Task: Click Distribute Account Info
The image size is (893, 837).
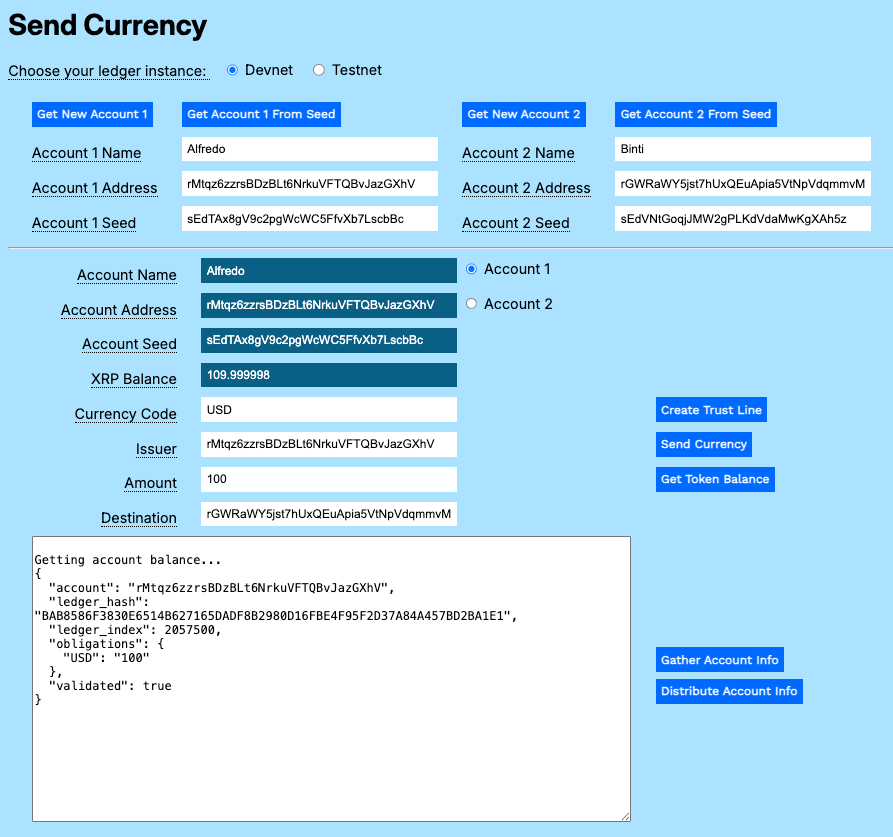Action: pos(729,691)
